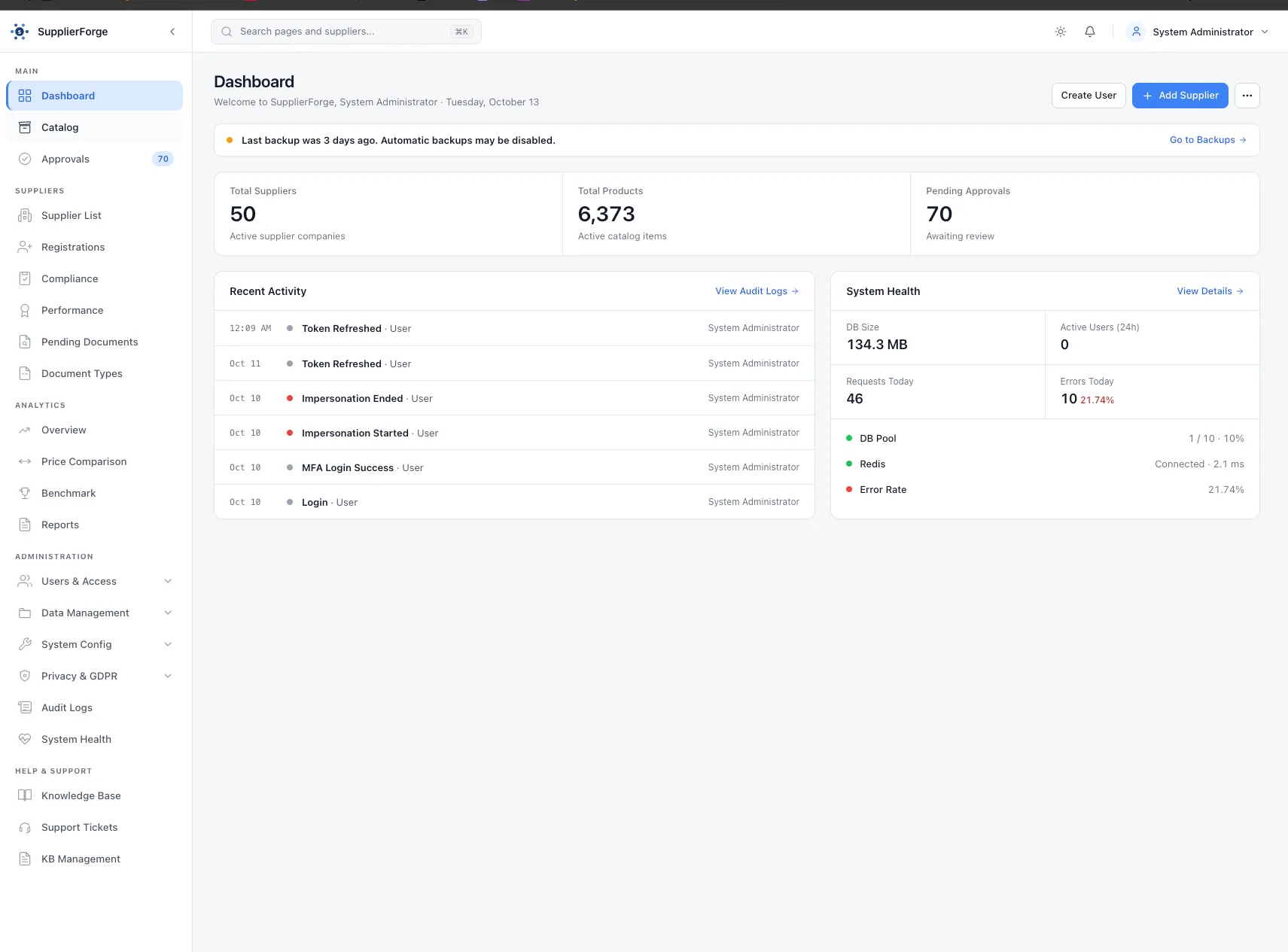Open the more options ellipsis button
The image size is (1288, 952).
(x=1247, y=96)
